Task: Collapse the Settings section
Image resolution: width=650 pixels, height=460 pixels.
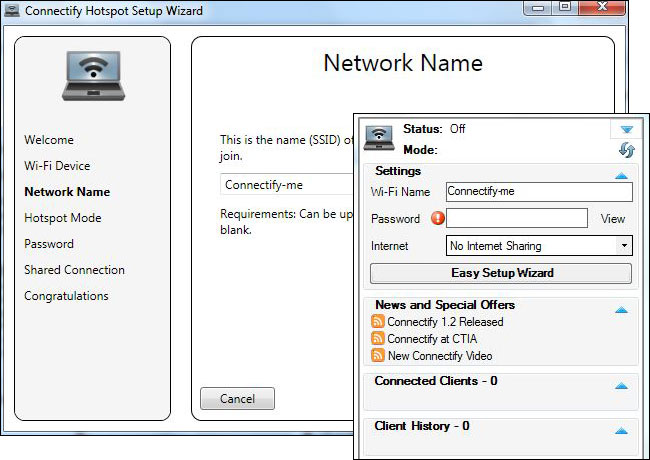Action: [621, 175]
